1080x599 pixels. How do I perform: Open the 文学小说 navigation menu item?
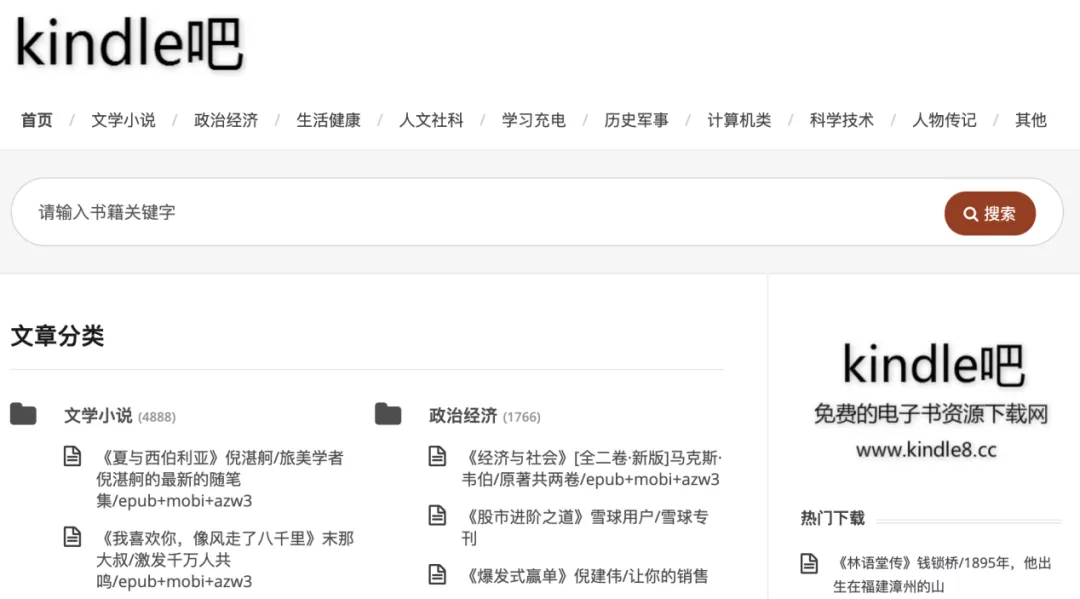pyautogui.click(x=123, y=120)
